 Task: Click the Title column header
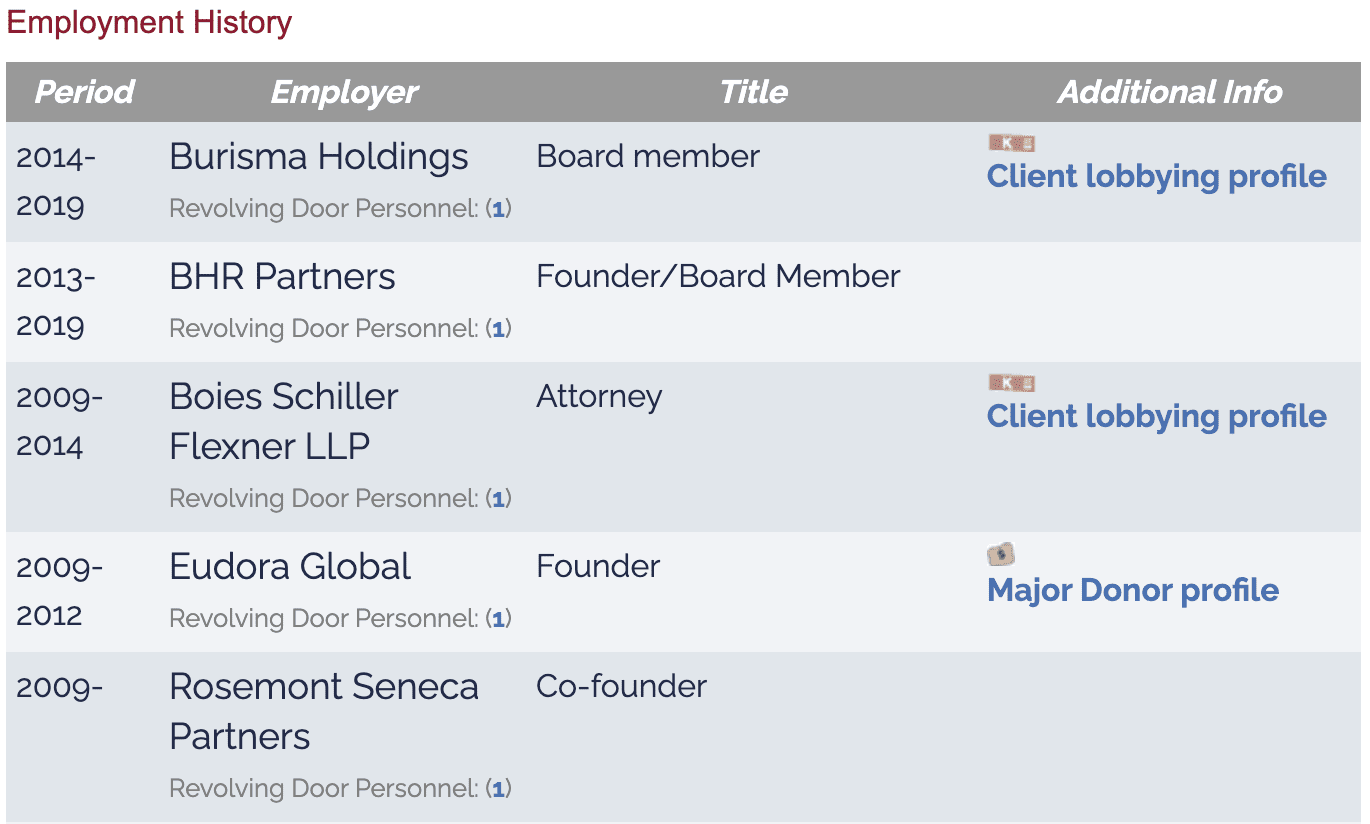(x=753, y=92)
